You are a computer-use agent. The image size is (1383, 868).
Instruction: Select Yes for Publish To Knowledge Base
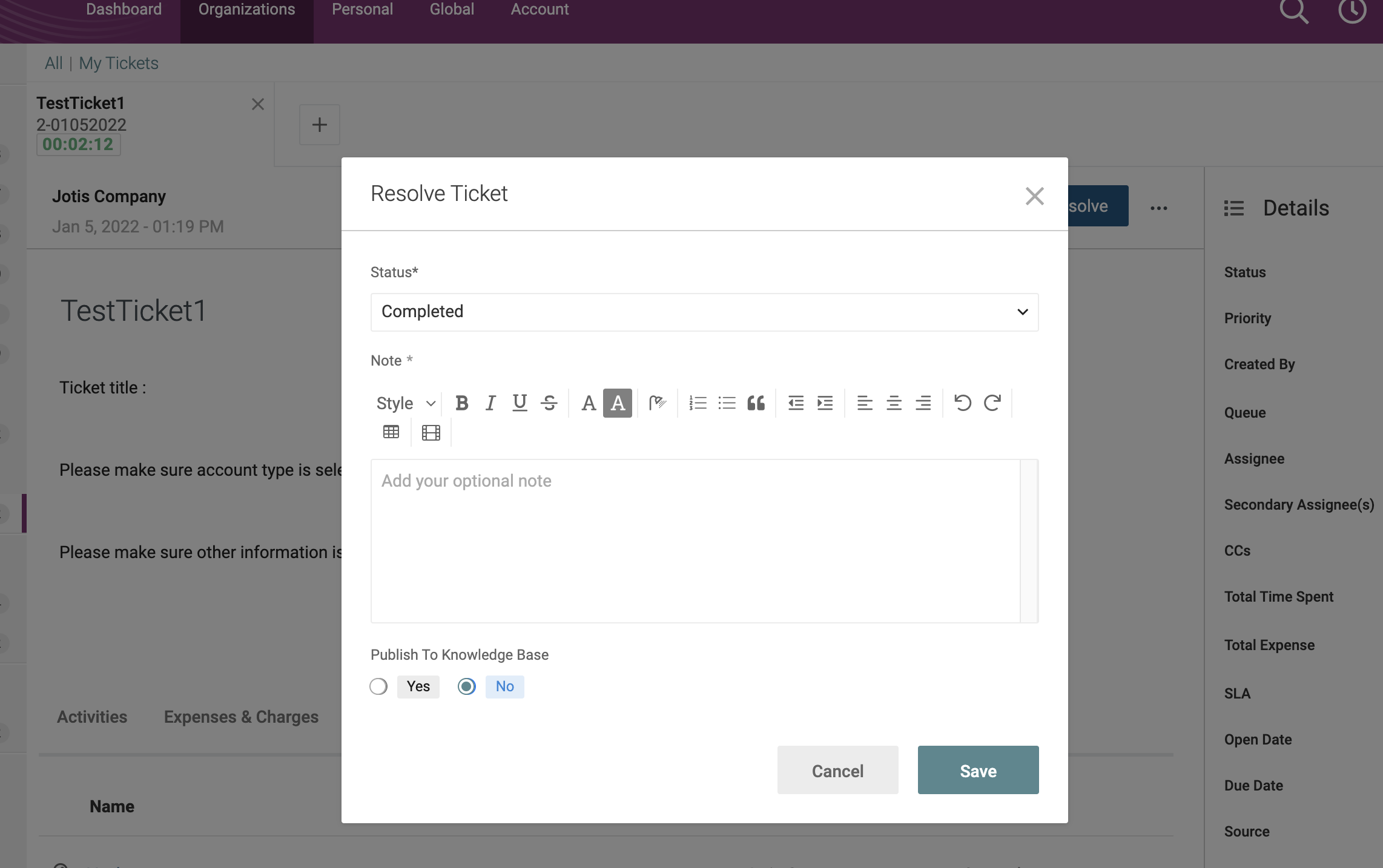pyautogui.click(x=378, y=686)
